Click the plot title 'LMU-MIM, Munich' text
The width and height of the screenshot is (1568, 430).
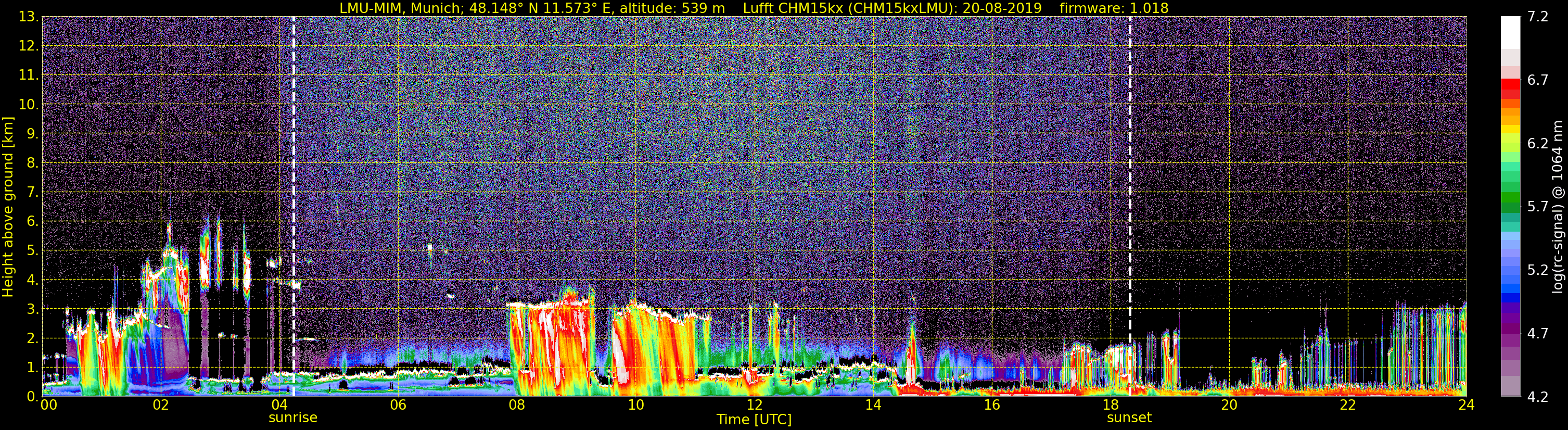[401, 8]
